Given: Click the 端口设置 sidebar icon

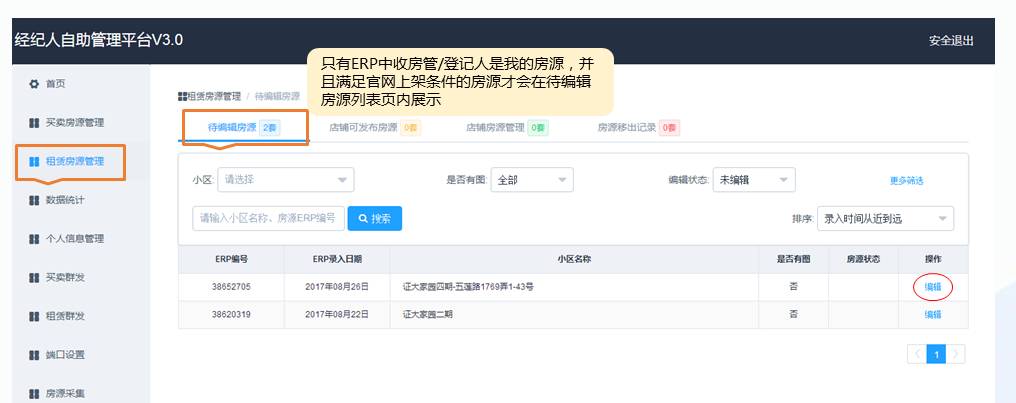Looking at the screenshot, I should 33,354.
